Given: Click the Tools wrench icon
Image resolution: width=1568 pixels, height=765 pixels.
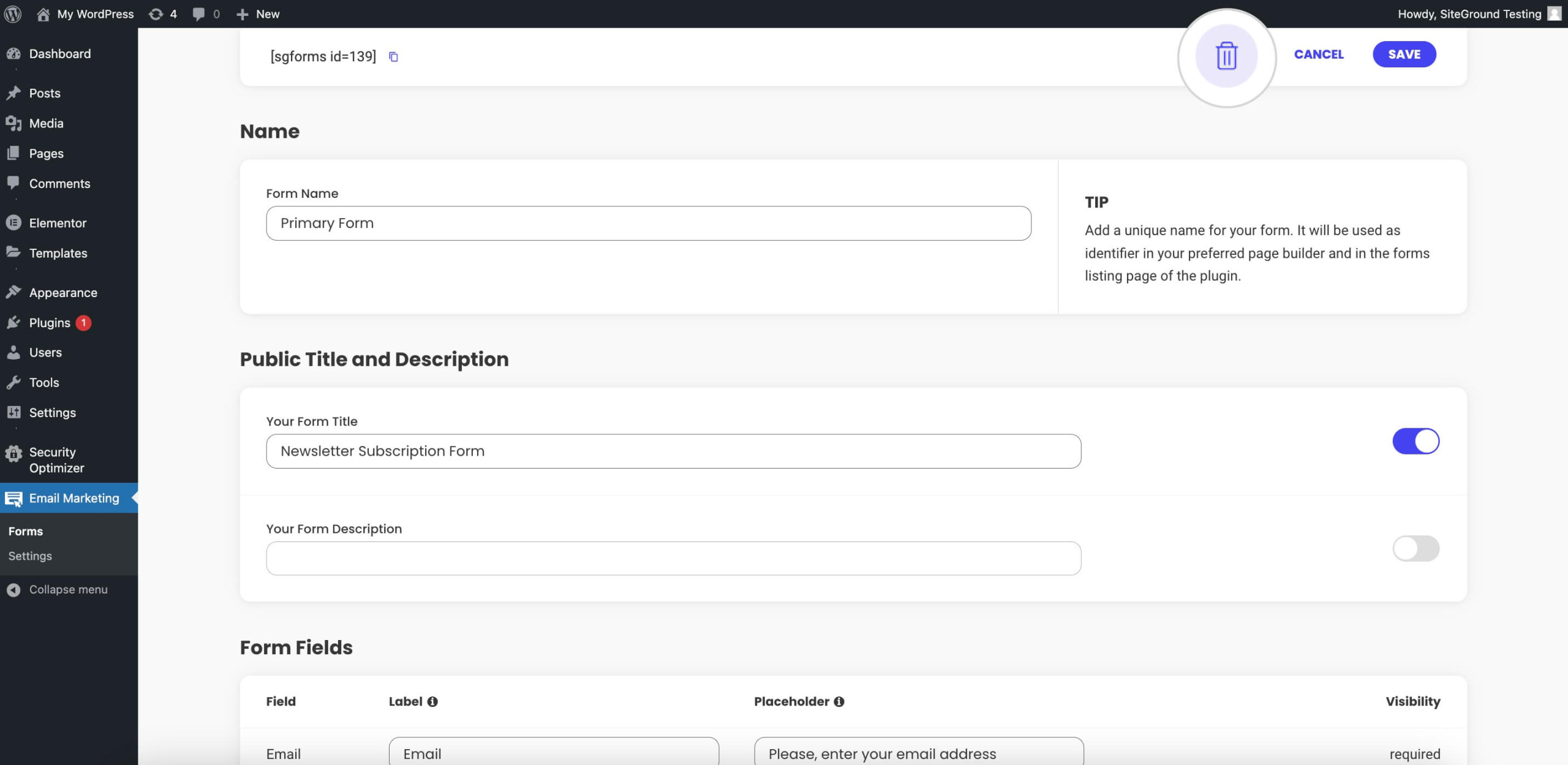Looking at the screenshot, I should click(13, 382).
